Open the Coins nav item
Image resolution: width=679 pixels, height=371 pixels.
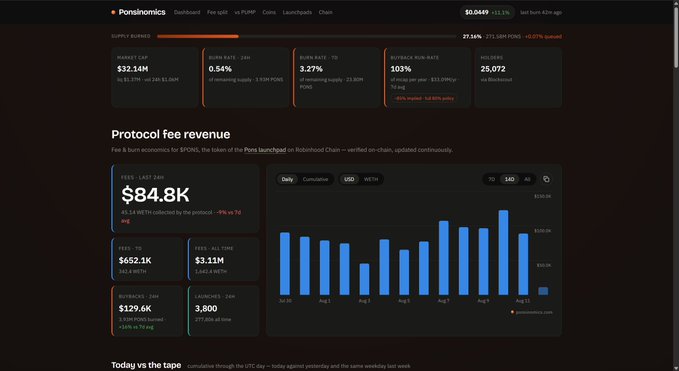point(269,13)
